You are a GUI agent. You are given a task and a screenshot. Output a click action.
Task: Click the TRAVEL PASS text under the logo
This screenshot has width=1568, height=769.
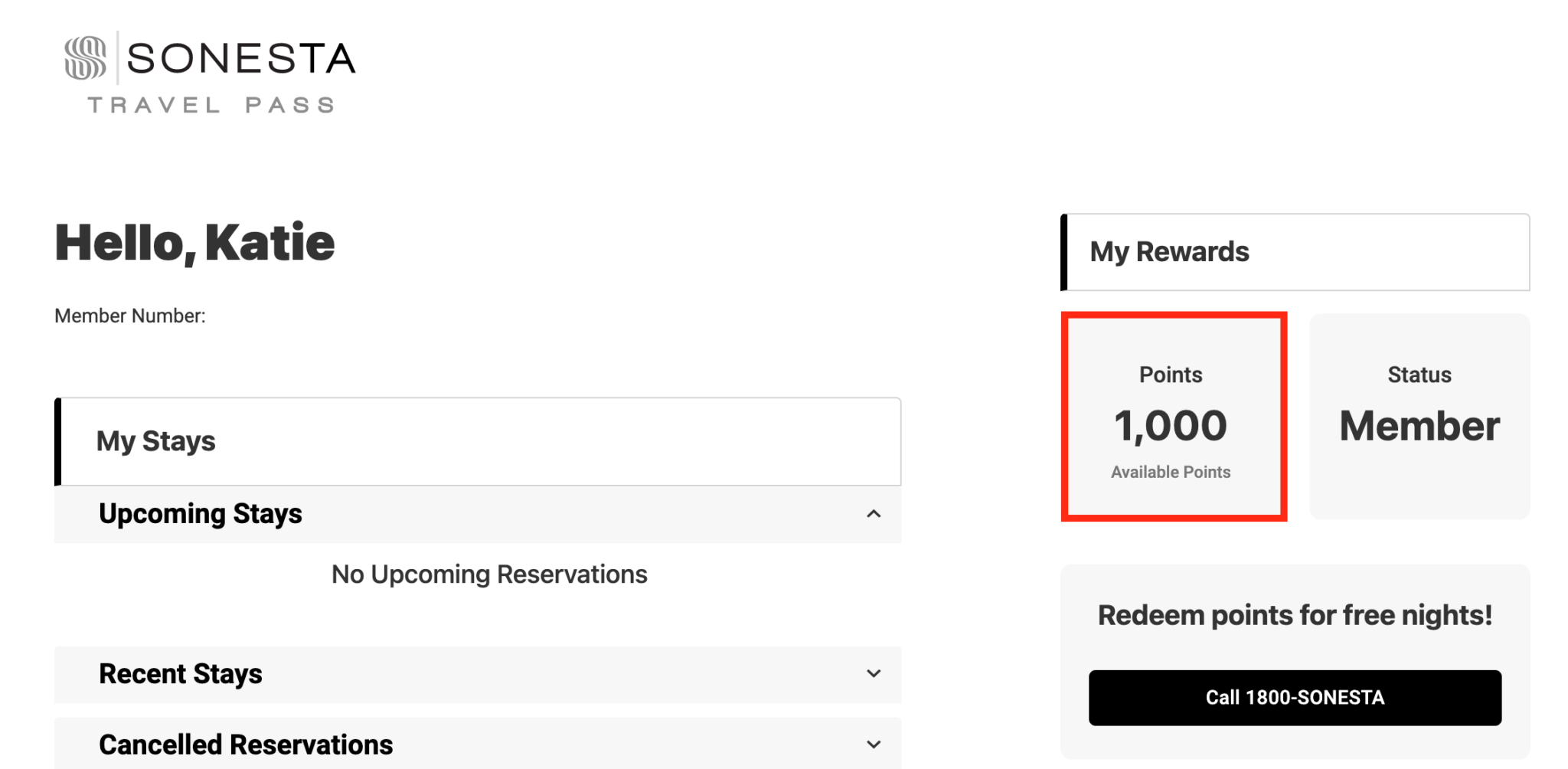point(211,105)
